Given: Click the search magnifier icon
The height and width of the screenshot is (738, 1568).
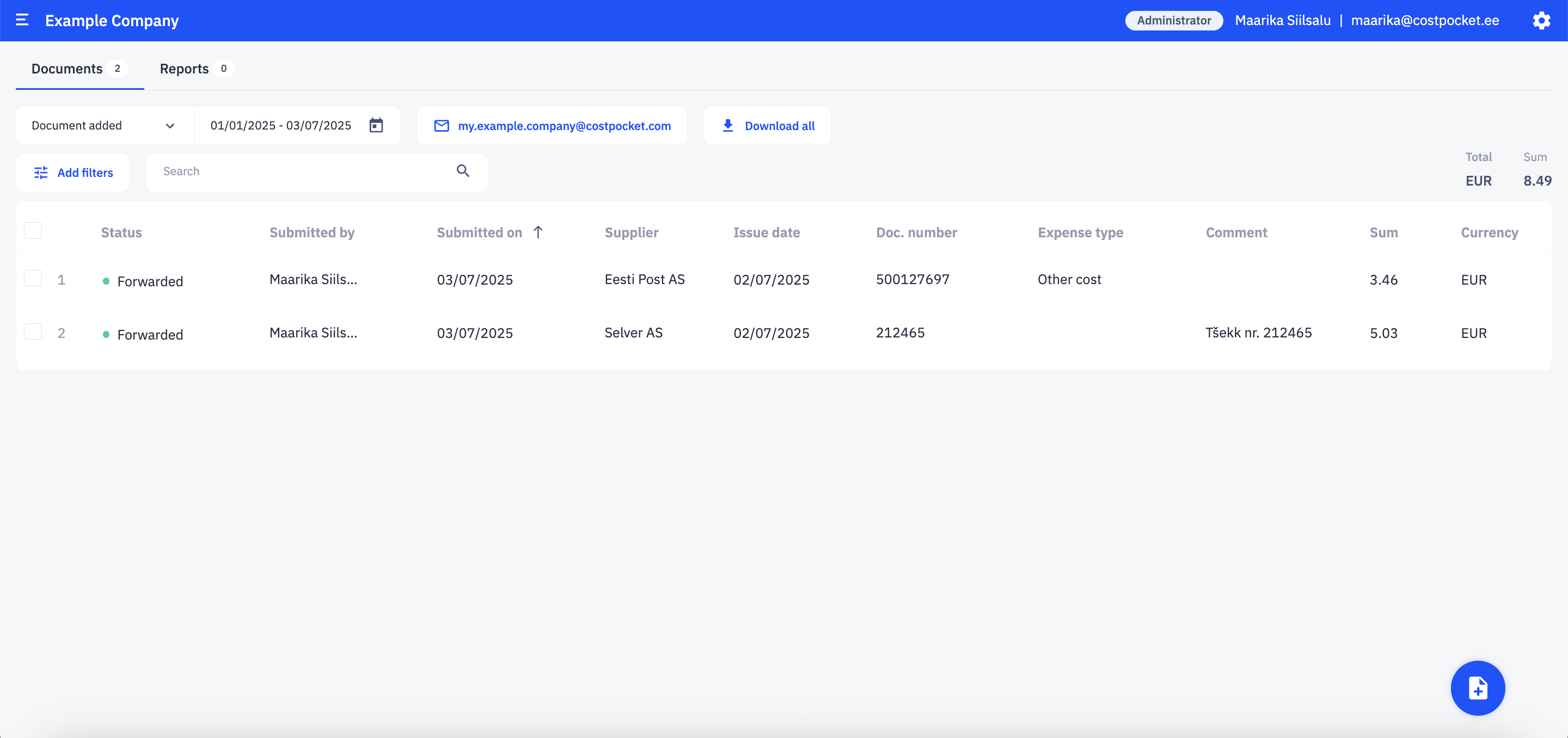Looking at the screenshot, I should coord(463,171).
